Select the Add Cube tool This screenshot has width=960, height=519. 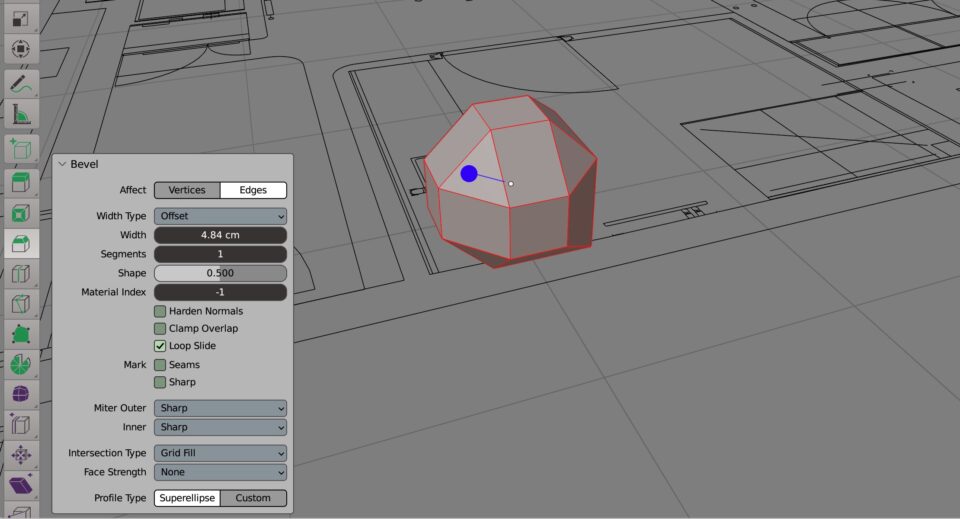pyautogui.click(x=20, y=150)
